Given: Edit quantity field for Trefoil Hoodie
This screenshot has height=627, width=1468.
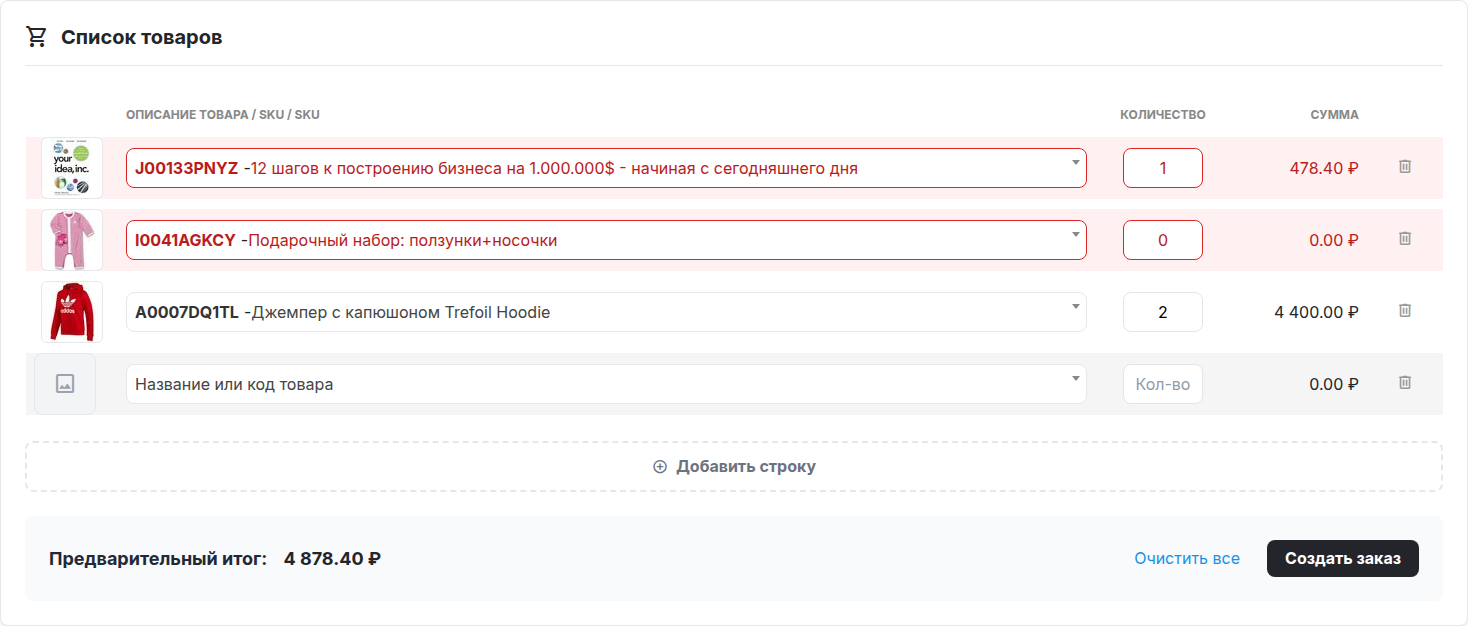Looking at the screenshot, I should point(1163,312).
